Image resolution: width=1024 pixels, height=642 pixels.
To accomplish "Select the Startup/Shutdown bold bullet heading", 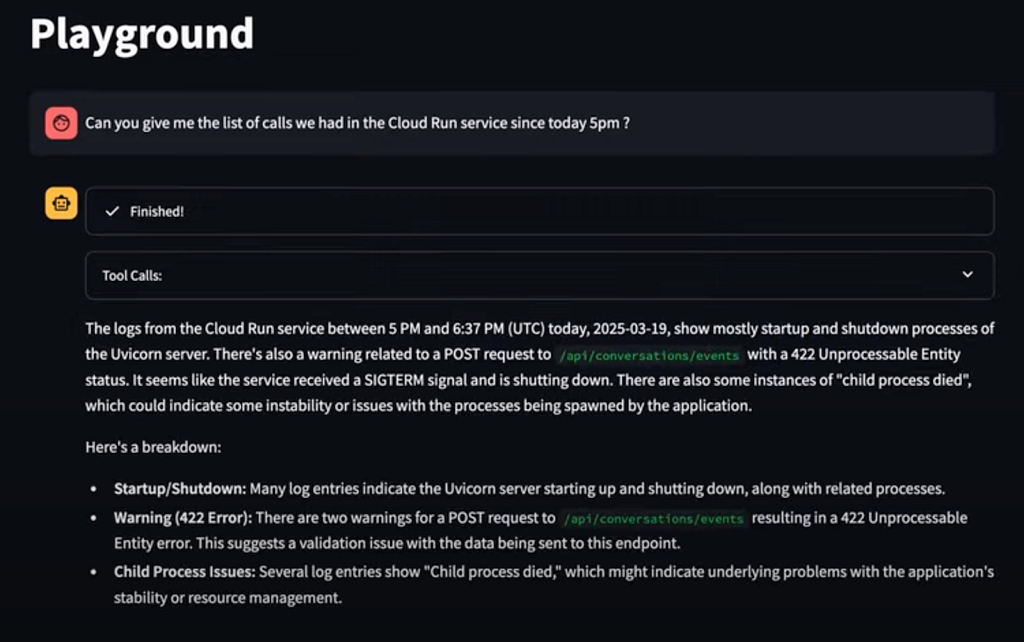I will (x=180, y=489).
